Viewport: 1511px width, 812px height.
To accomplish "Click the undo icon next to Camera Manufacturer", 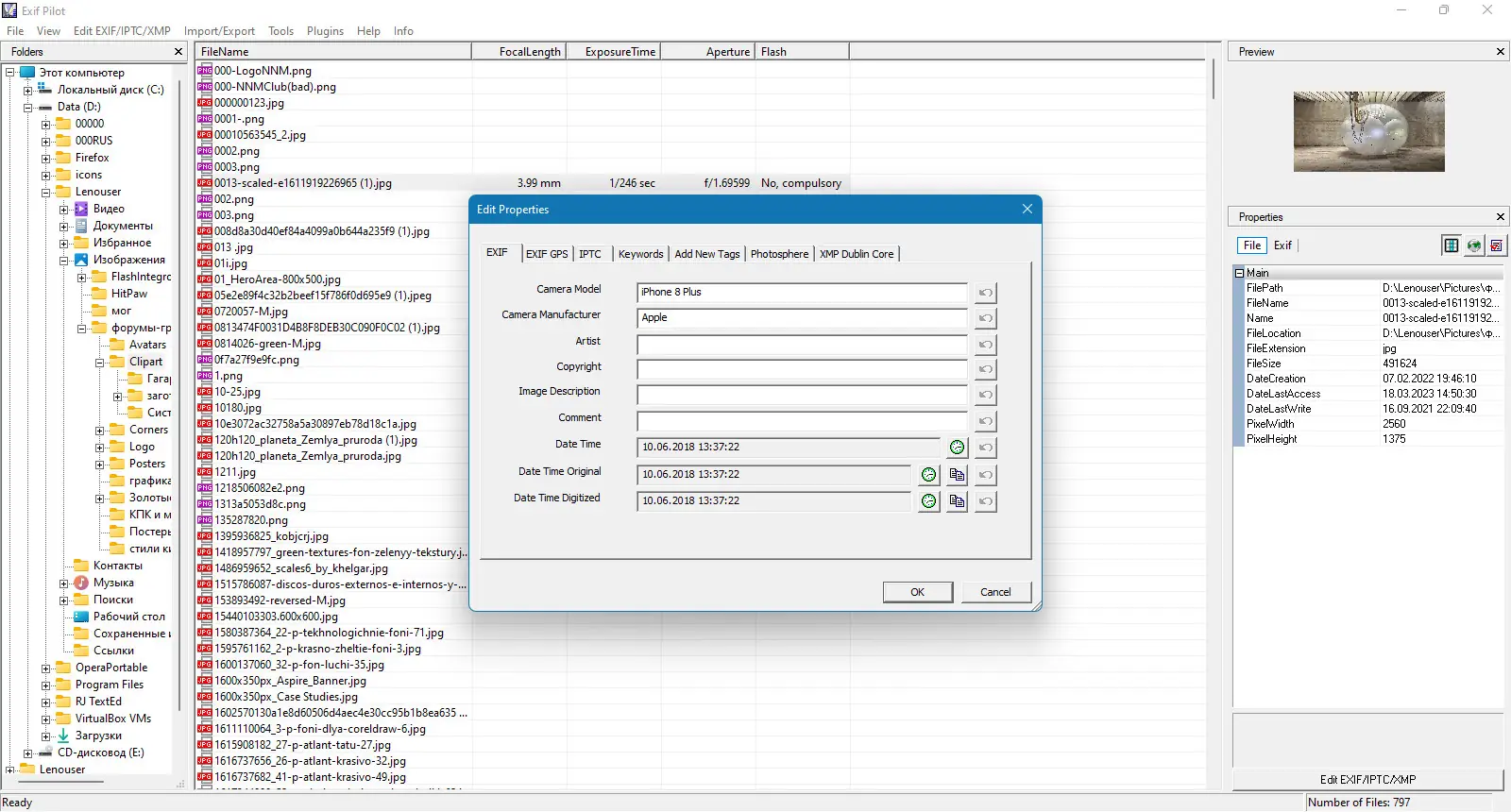I will pos(985,318).
